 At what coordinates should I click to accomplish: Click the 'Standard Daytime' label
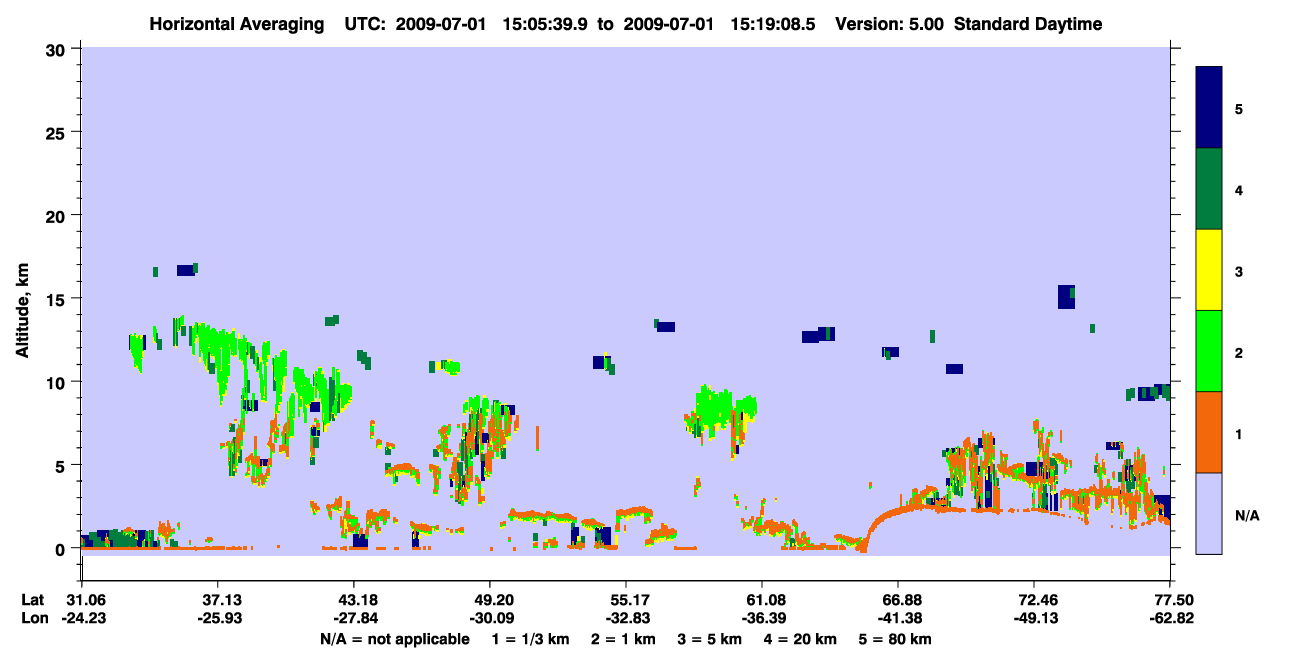[1028, 24]
